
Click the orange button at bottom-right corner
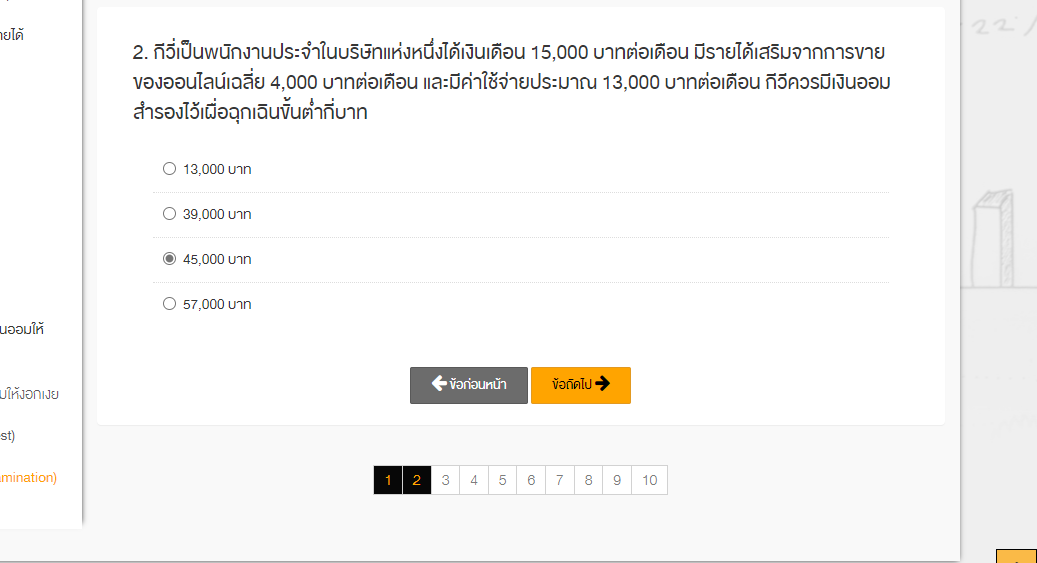point(1016,556)
